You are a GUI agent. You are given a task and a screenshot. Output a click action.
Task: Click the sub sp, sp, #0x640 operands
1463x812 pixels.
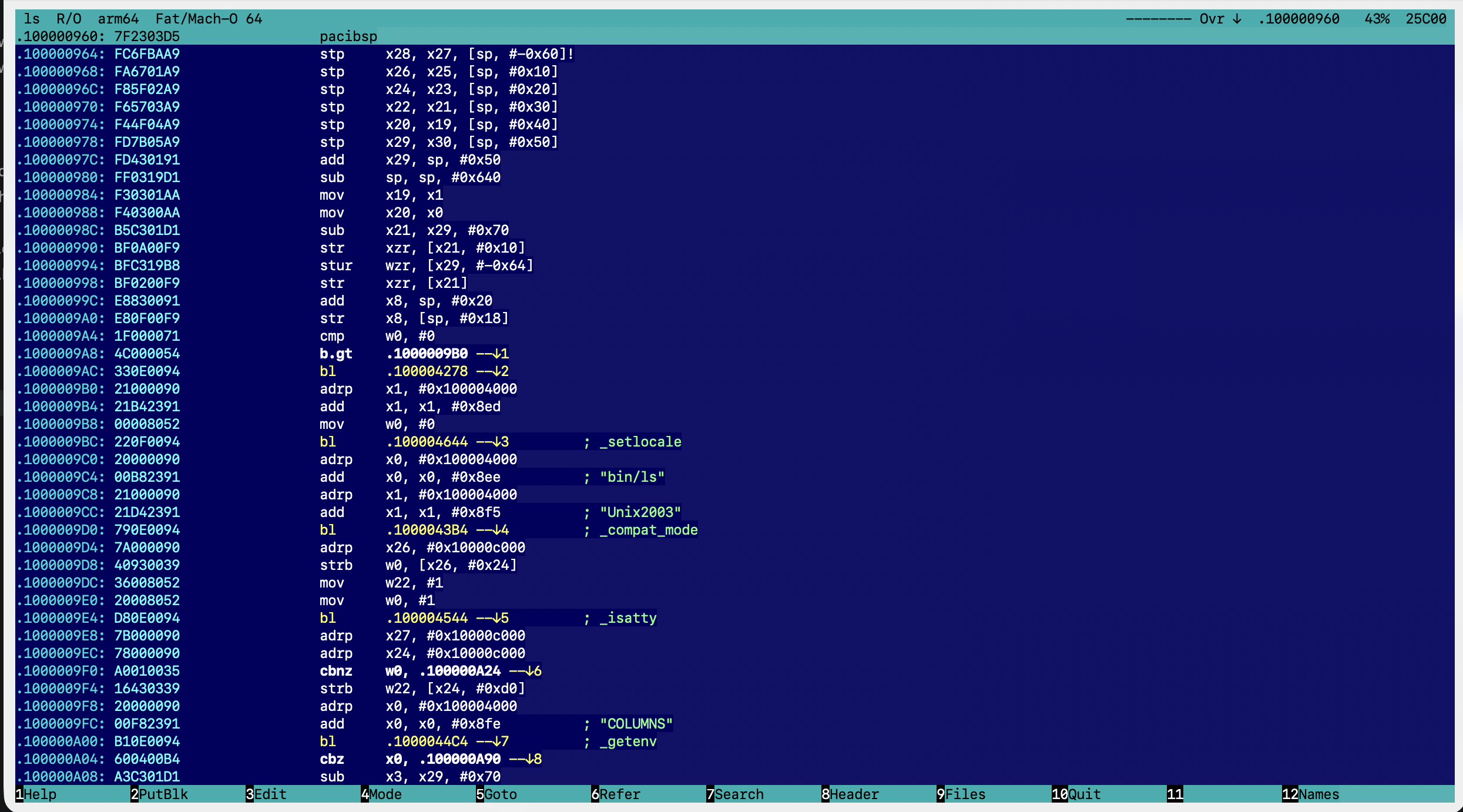pyautogui.click(x=443, y=177)
